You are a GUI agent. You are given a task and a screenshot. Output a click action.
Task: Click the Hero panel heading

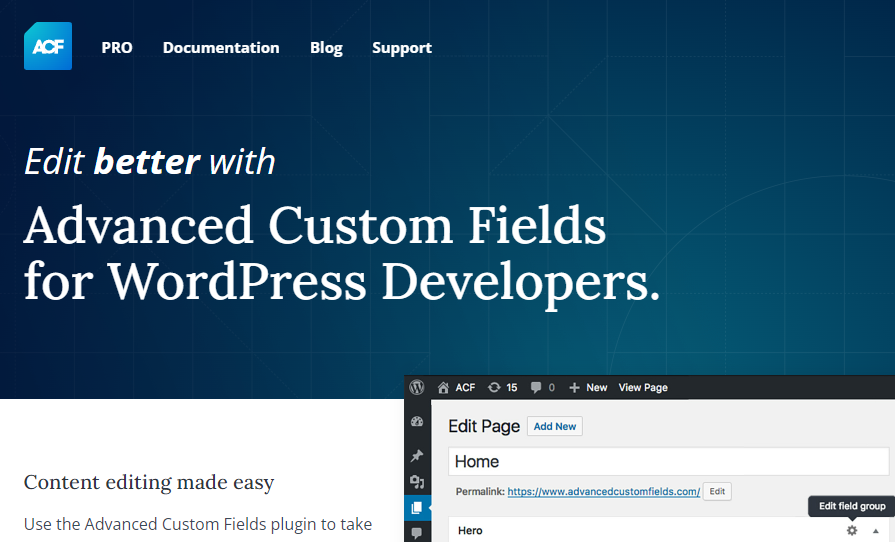pyautogui.click(x=470, y=531)
